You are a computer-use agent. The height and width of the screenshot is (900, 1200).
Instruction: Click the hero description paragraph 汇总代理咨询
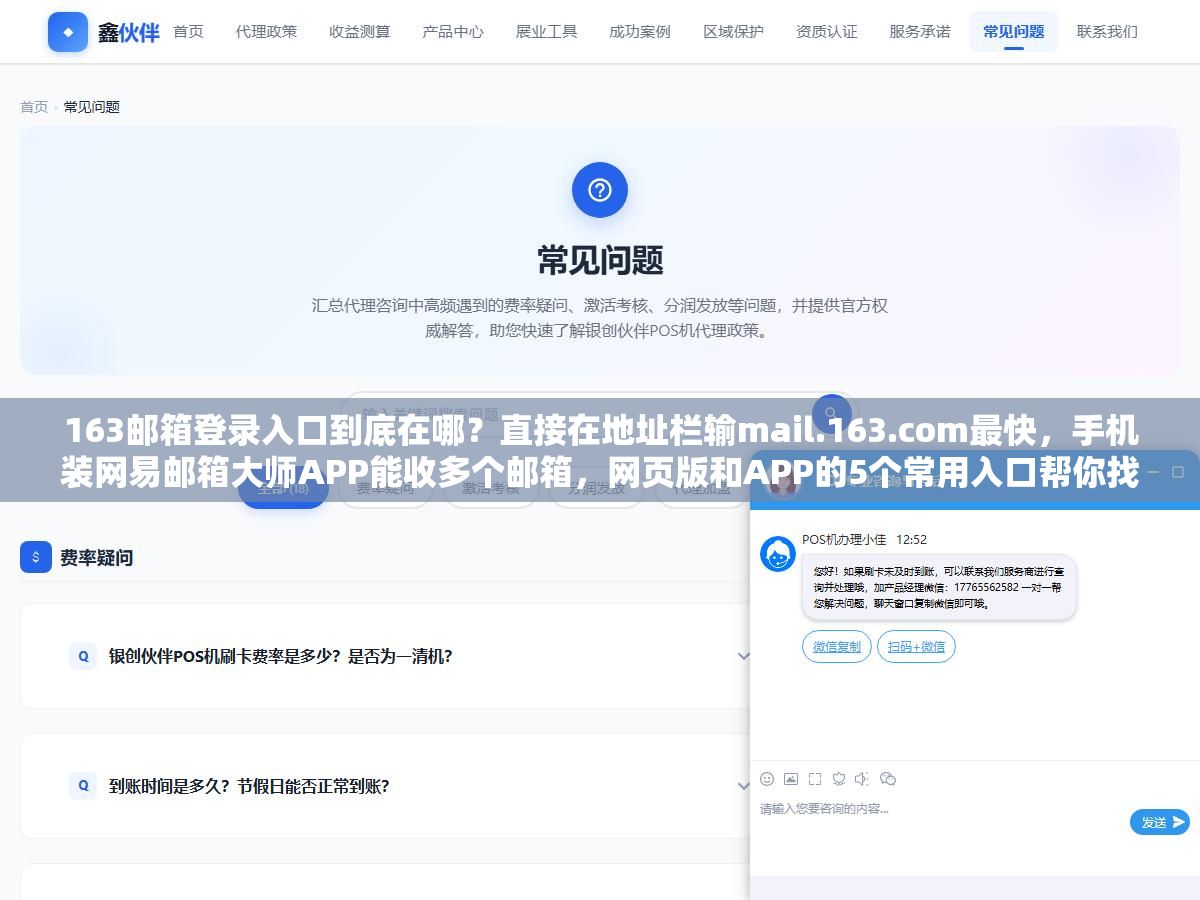click(x=600, y=318)
